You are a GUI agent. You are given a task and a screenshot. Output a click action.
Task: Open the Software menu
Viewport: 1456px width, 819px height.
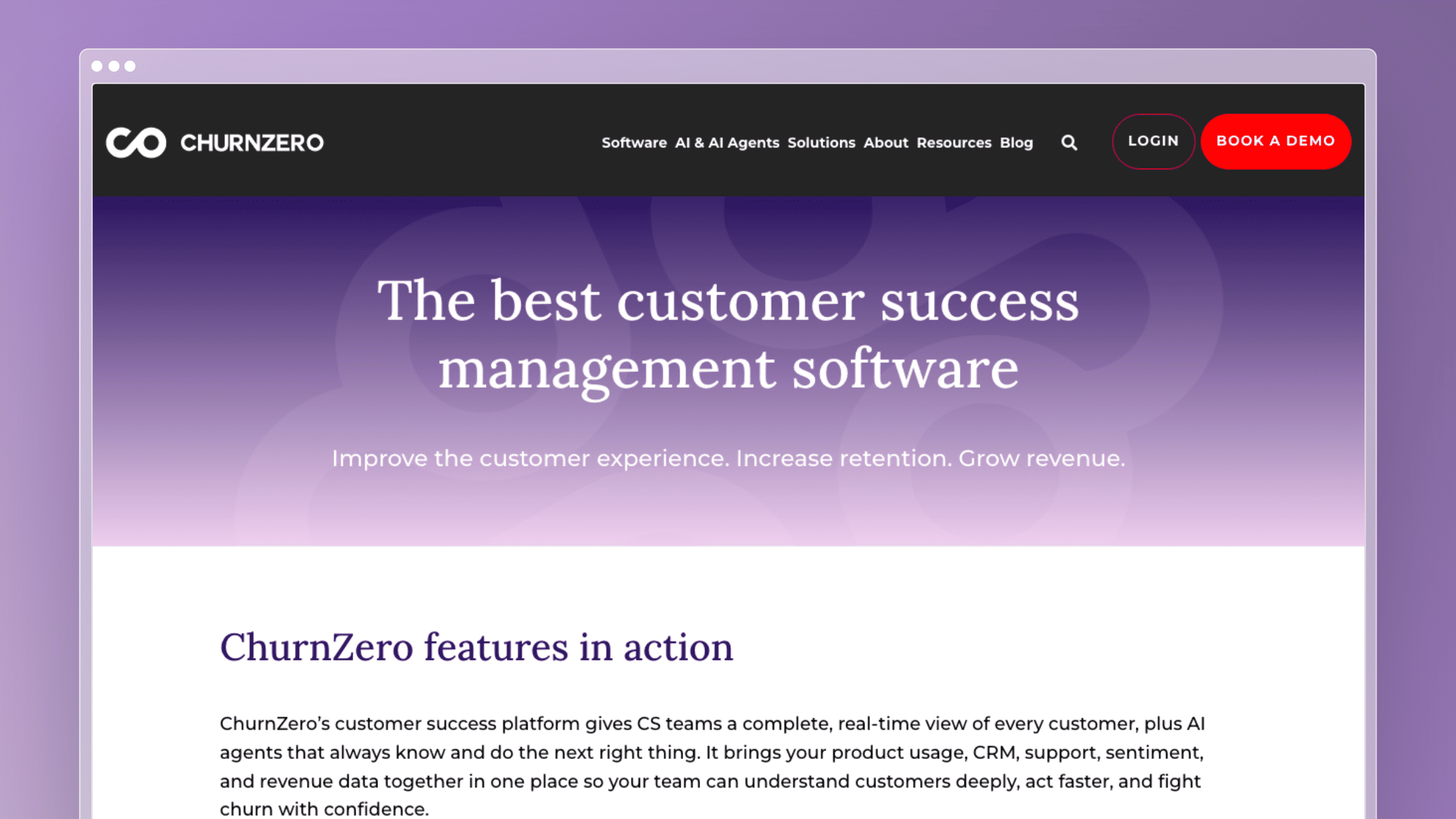click(x=634, y=143)
